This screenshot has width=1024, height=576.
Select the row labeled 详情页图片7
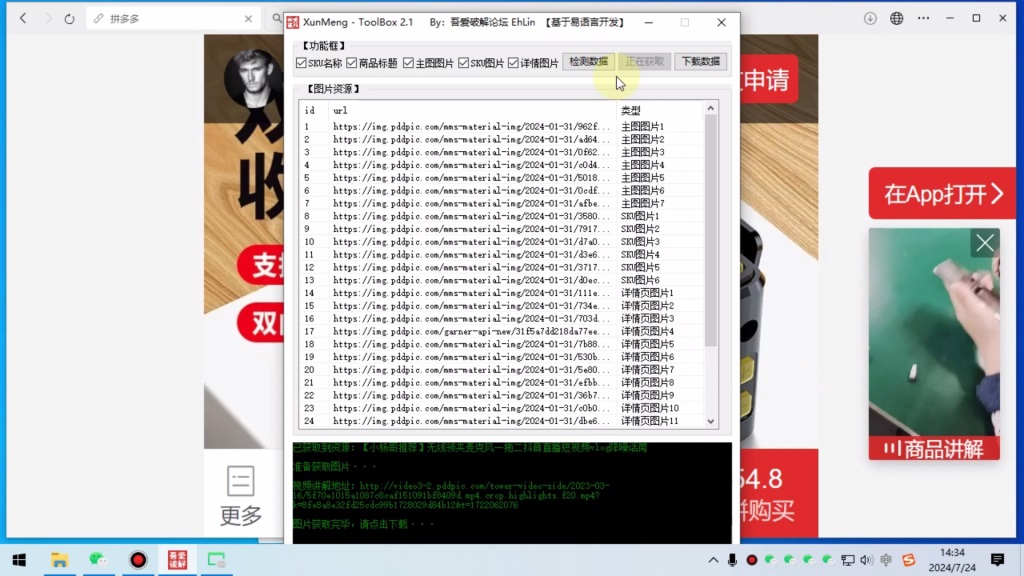tap(502, 370)
